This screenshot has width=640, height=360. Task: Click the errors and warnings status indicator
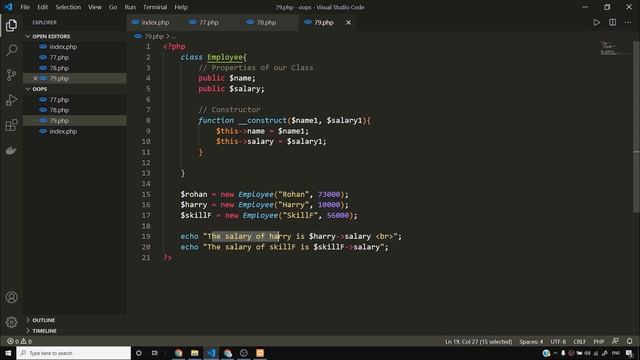pyautogui.click(x=19, y=341)
